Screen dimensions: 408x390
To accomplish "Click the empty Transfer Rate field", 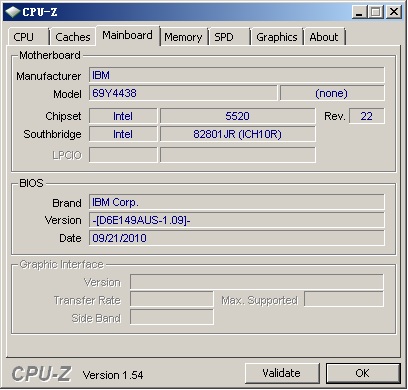I will (x=172, y=299).
